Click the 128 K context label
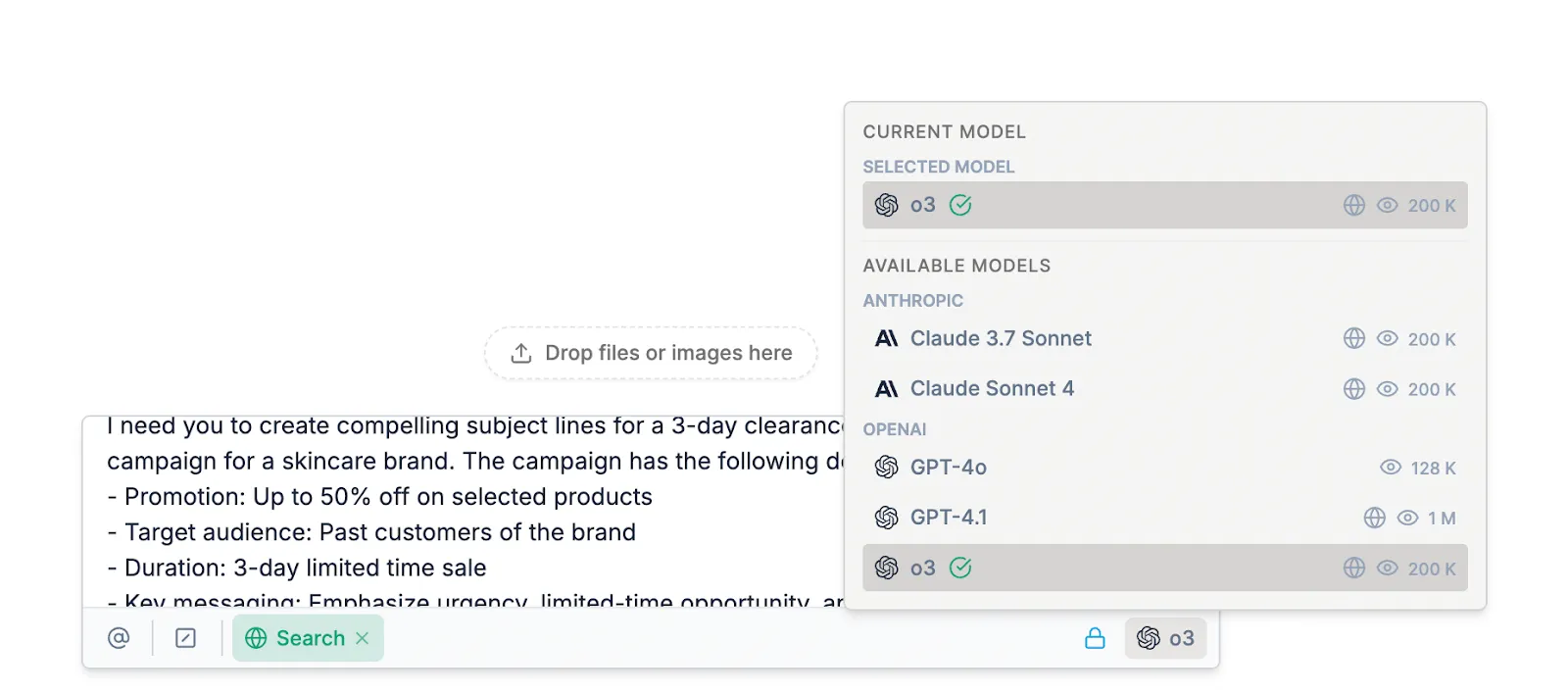This screenshot has height=693, width=1568. tap(1433, 469)
